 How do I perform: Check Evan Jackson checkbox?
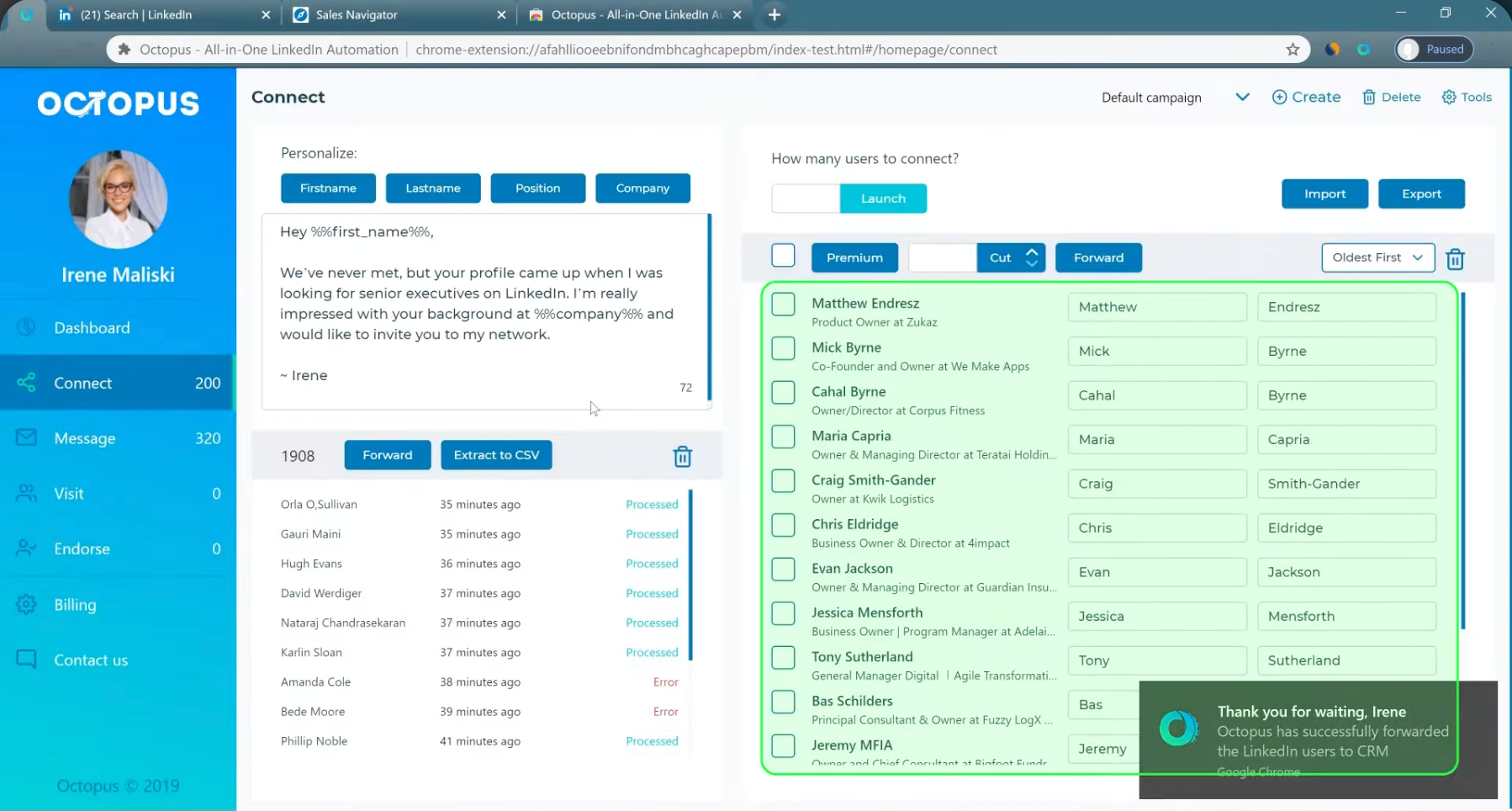coord(783,569)
